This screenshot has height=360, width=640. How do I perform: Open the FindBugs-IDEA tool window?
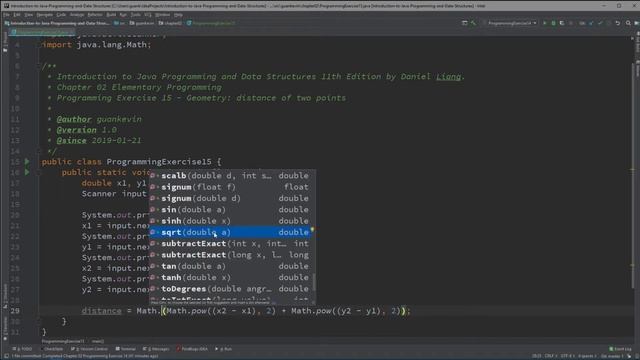[192, 349]
